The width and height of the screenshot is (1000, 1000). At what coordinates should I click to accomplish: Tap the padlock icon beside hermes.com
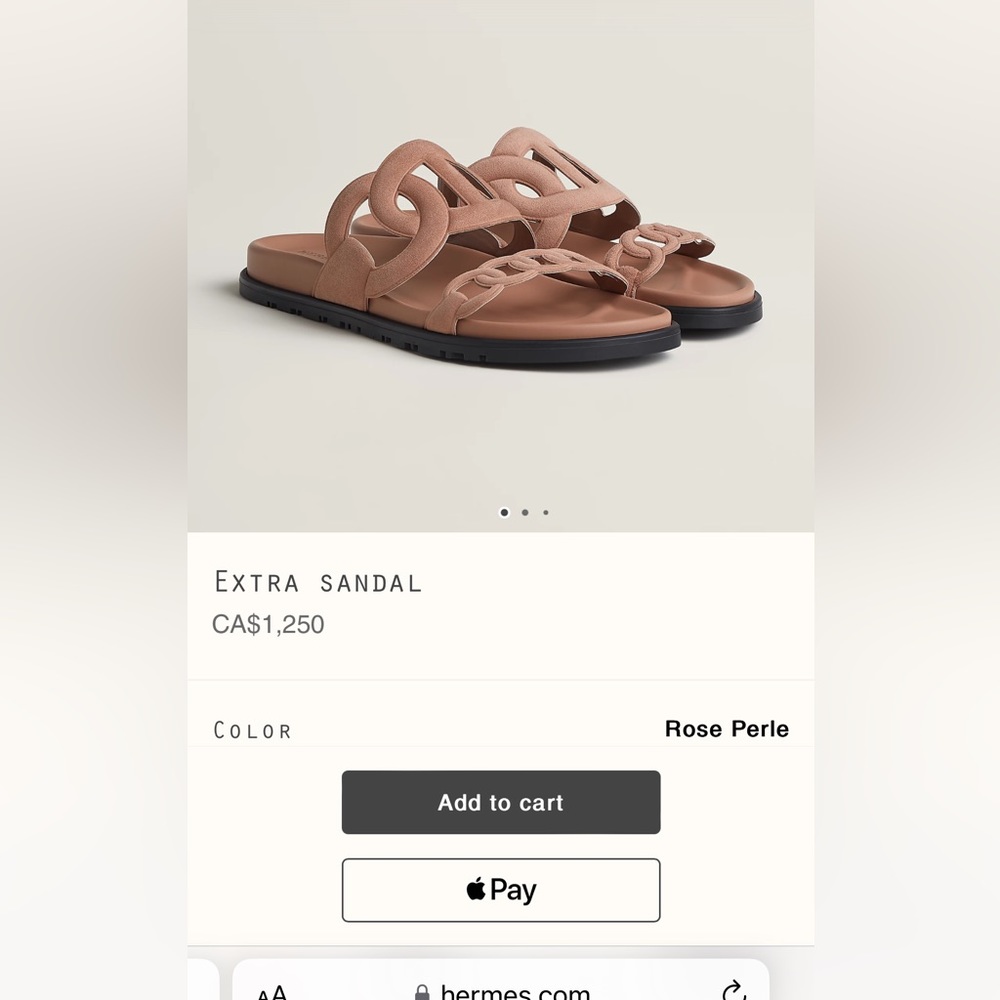pos(422,993)
